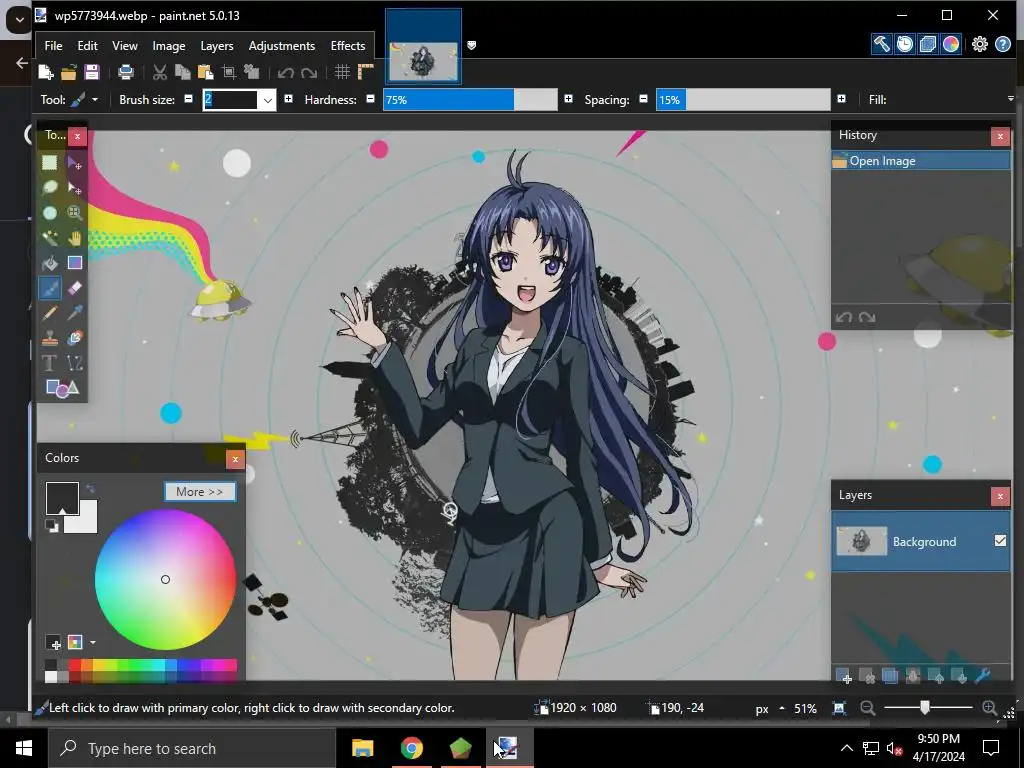The image size is (1024, 768).
Task: Click the Paste clipboard icon
Action: click(206, 72)
